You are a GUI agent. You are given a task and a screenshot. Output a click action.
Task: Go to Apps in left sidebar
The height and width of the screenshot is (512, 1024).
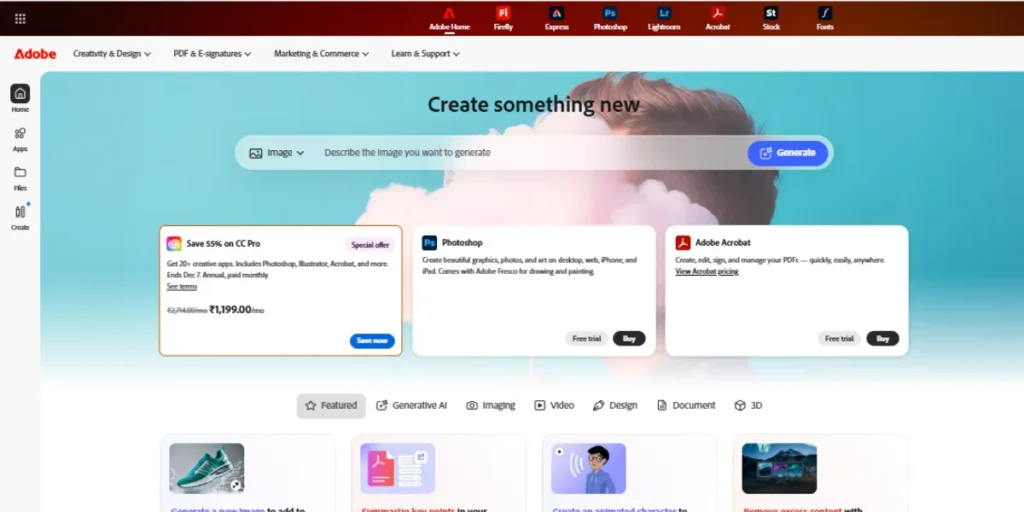(20, 138)
